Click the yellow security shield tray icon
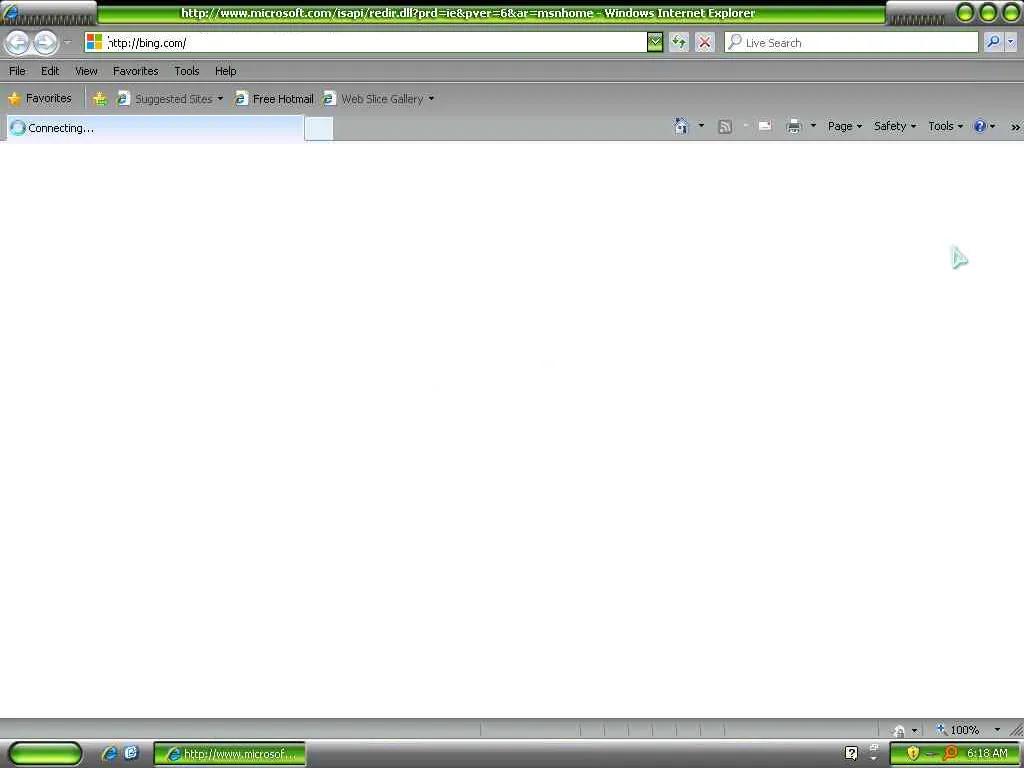1024x768 pixels. click(913, 753)
